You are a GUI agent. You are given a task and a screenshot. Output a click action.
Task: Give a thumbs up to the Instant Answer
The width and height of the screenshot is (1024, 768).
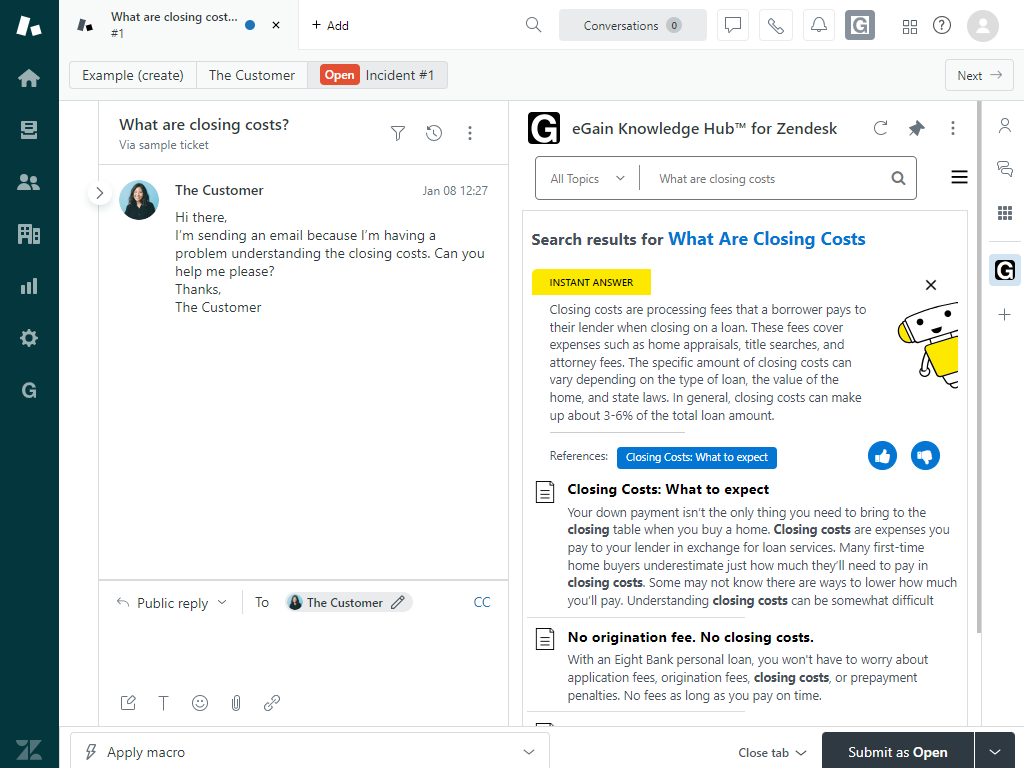tap(882, 455)
